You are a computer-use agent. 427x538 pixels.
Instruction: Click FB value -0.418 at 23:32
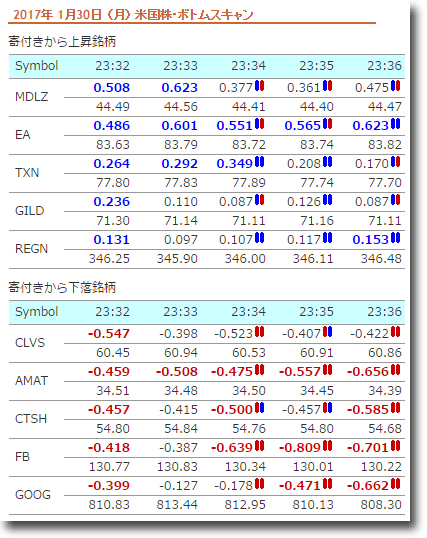coord(109,448)
